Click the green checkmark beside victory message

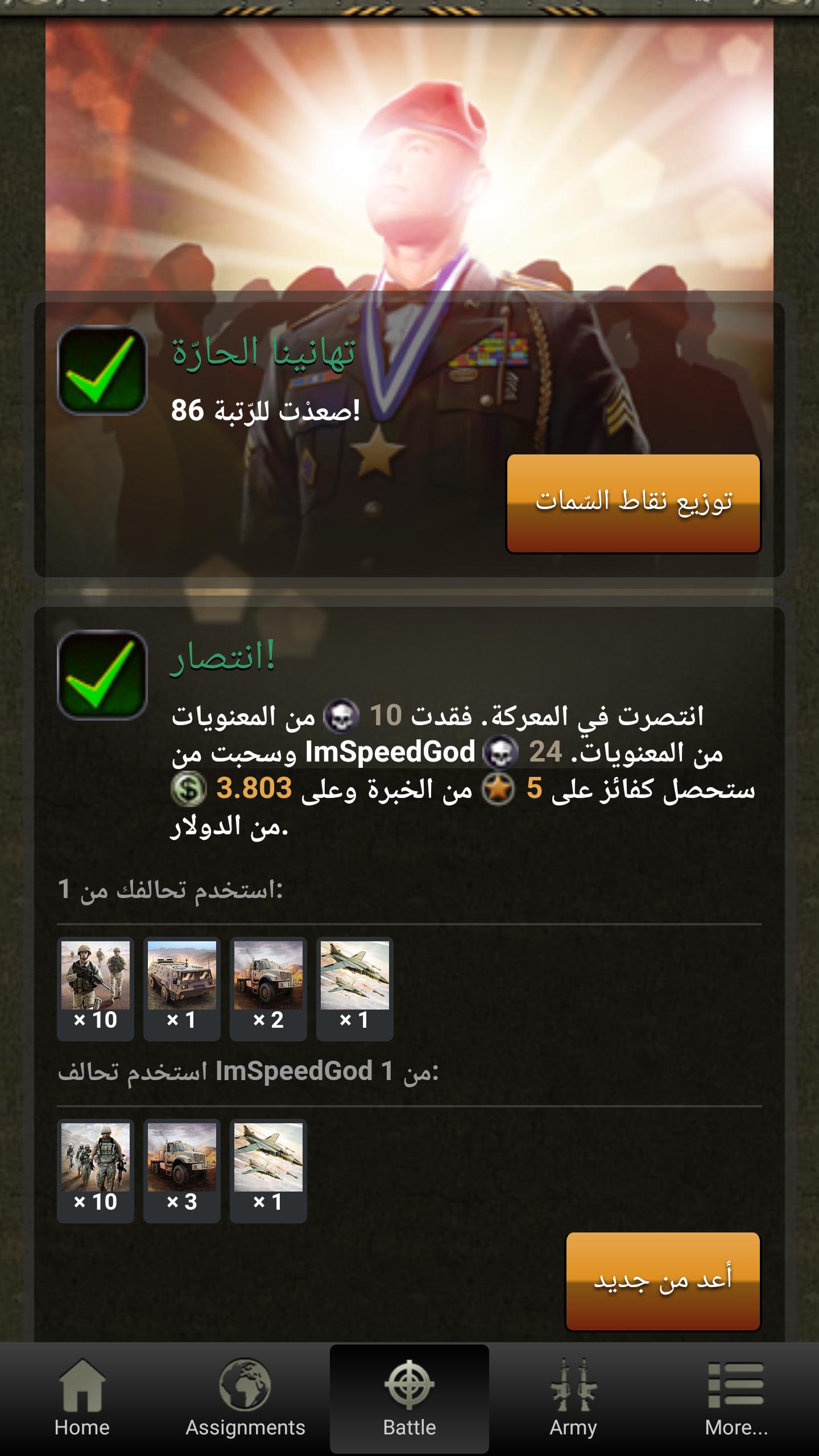pos(102,675)
